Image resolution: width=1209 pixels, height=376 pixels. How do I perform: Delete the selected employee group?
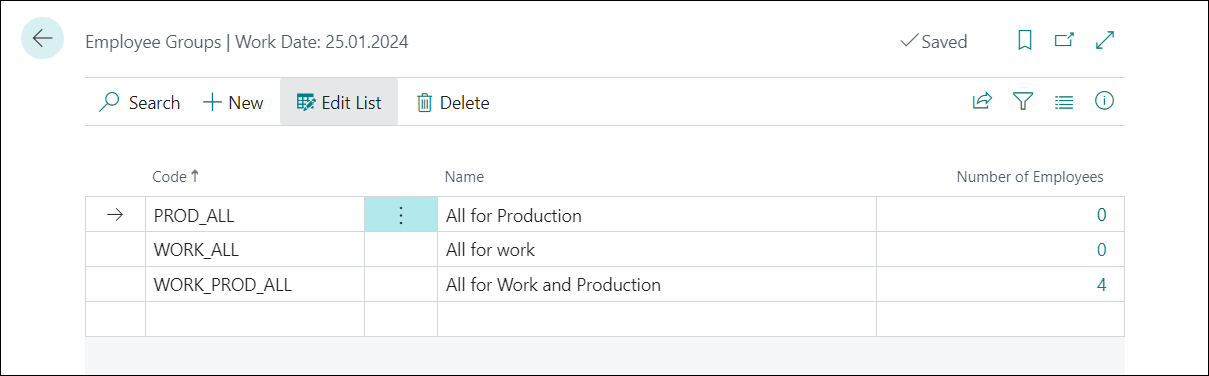click(x=453, y=102)
